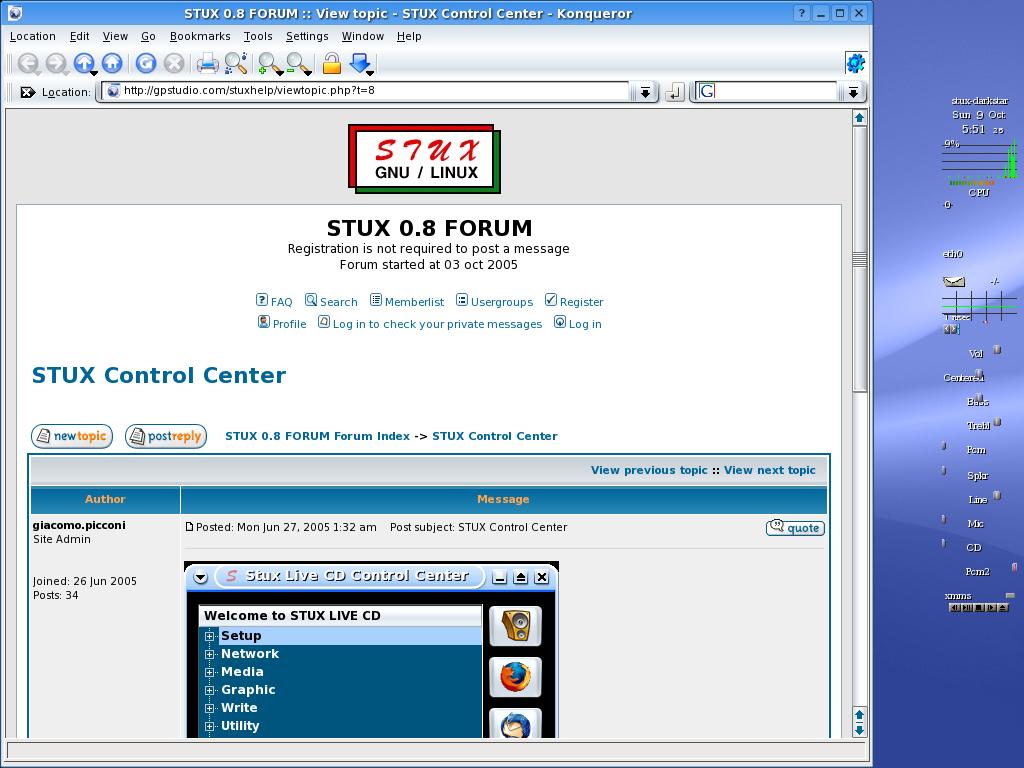Open the Settings menu
Viewport: 1024px width, 768px height.
click(x=307, y=37)
